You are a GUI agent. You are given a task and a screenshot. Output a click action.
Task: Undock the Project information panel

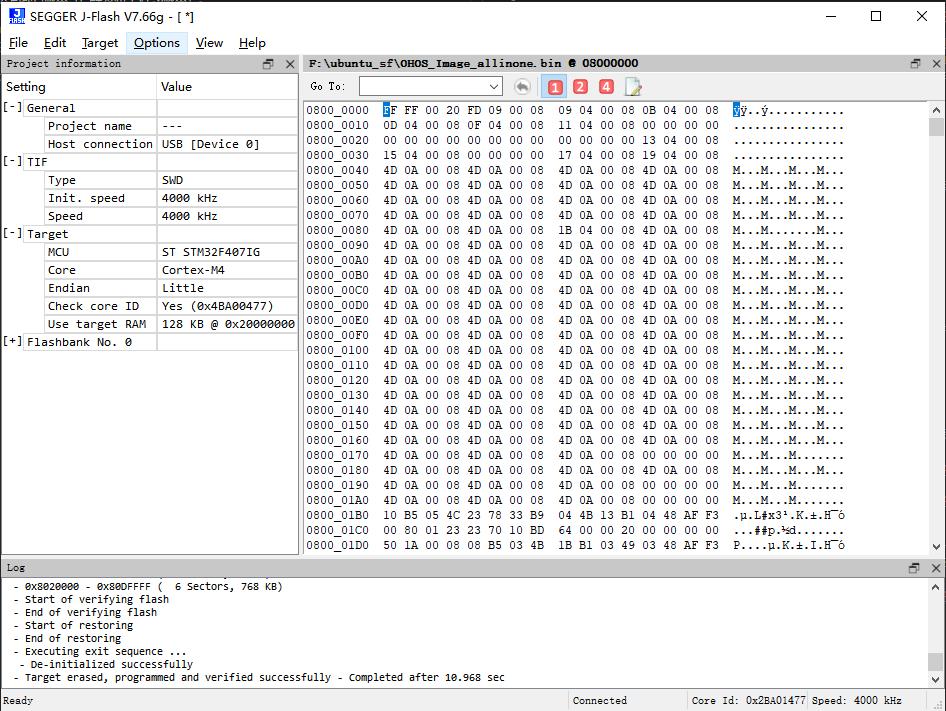pos(268,64)
